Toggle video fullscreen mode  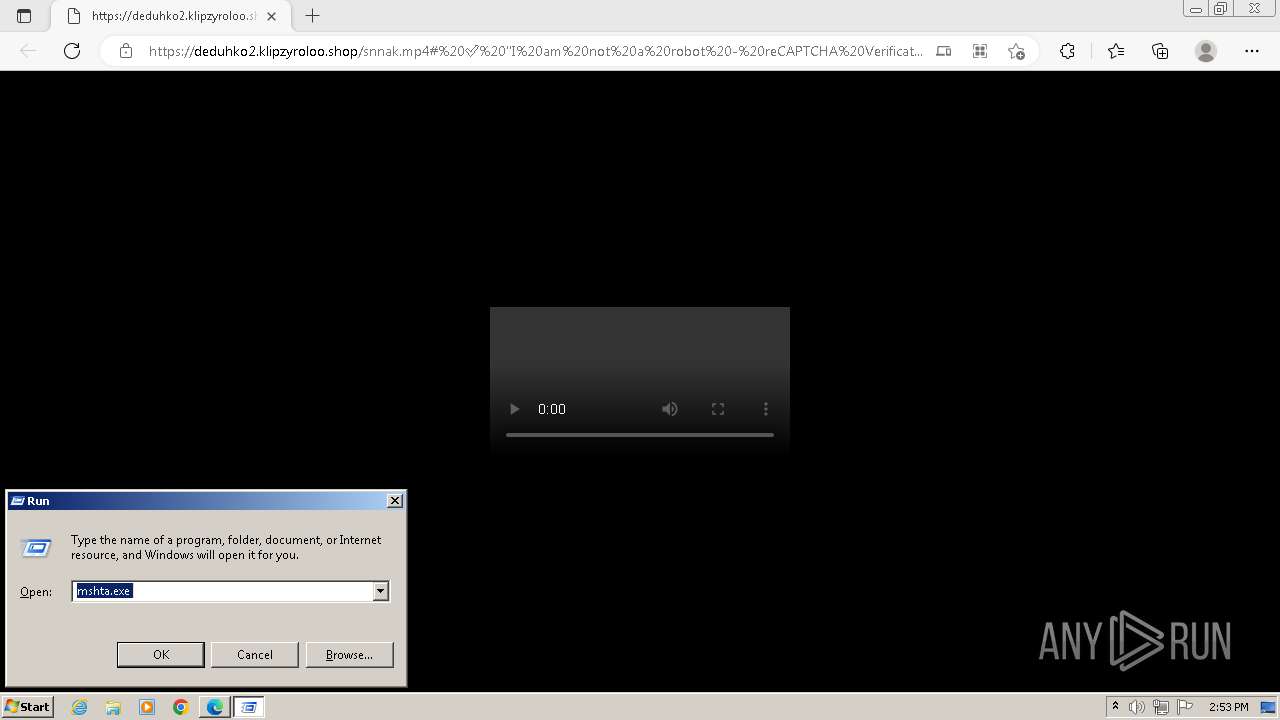point(718,409)
